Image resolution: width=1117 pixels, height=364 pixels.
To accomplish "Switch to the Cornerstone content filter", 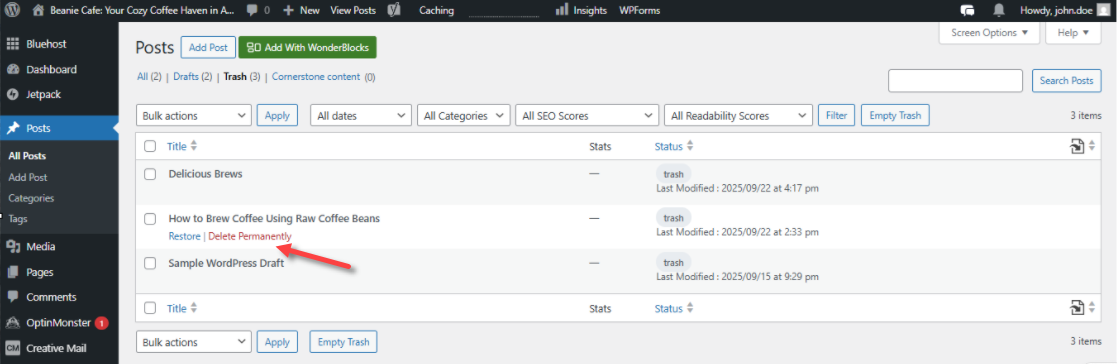I will click(316, 76).
